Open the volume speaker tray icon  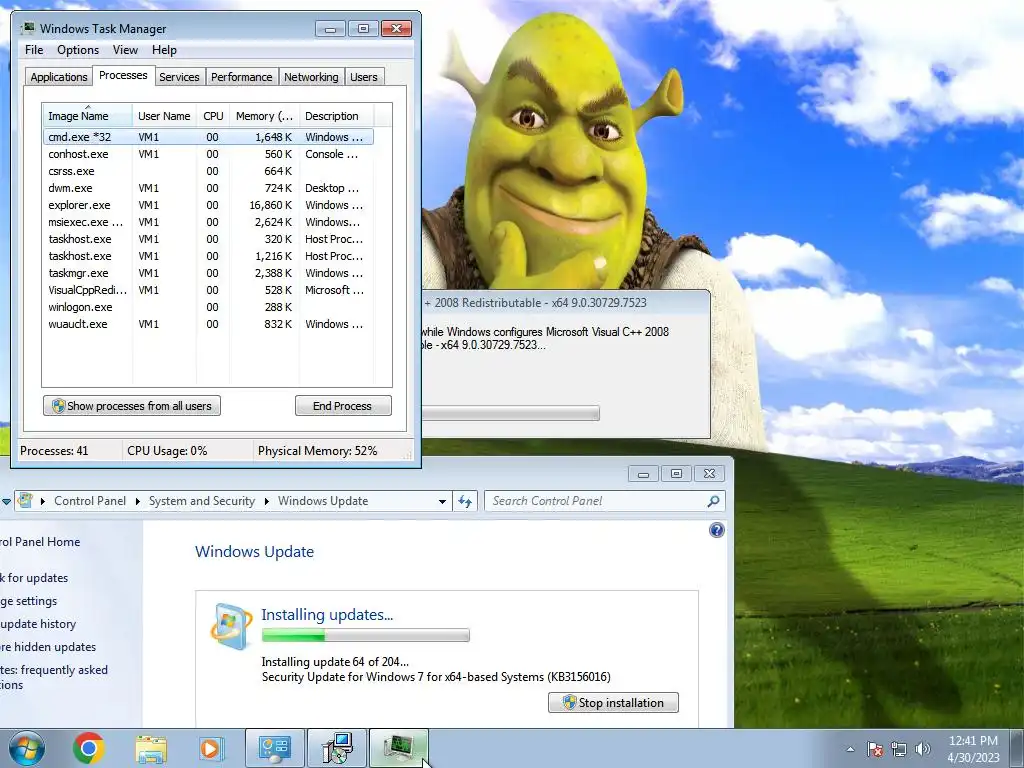click(x=923, y=749)
